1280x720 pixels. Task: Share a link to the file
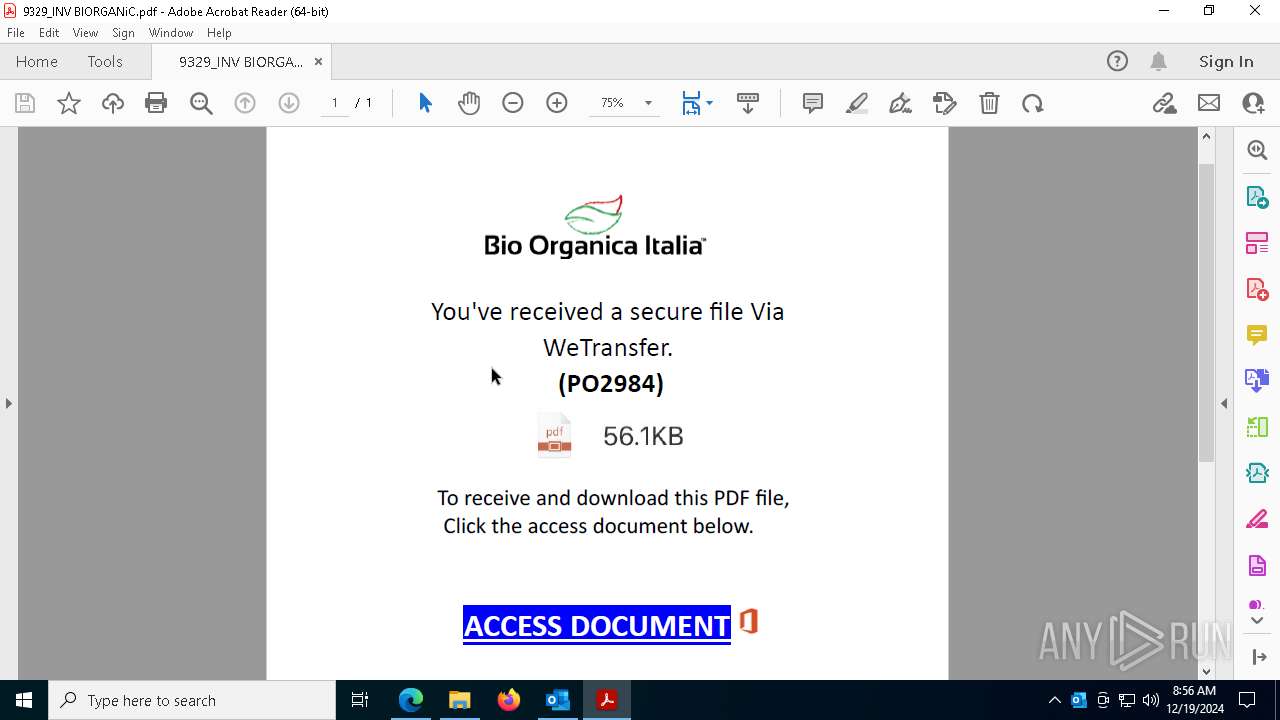pyautogui.click(x=1165, y=103)
